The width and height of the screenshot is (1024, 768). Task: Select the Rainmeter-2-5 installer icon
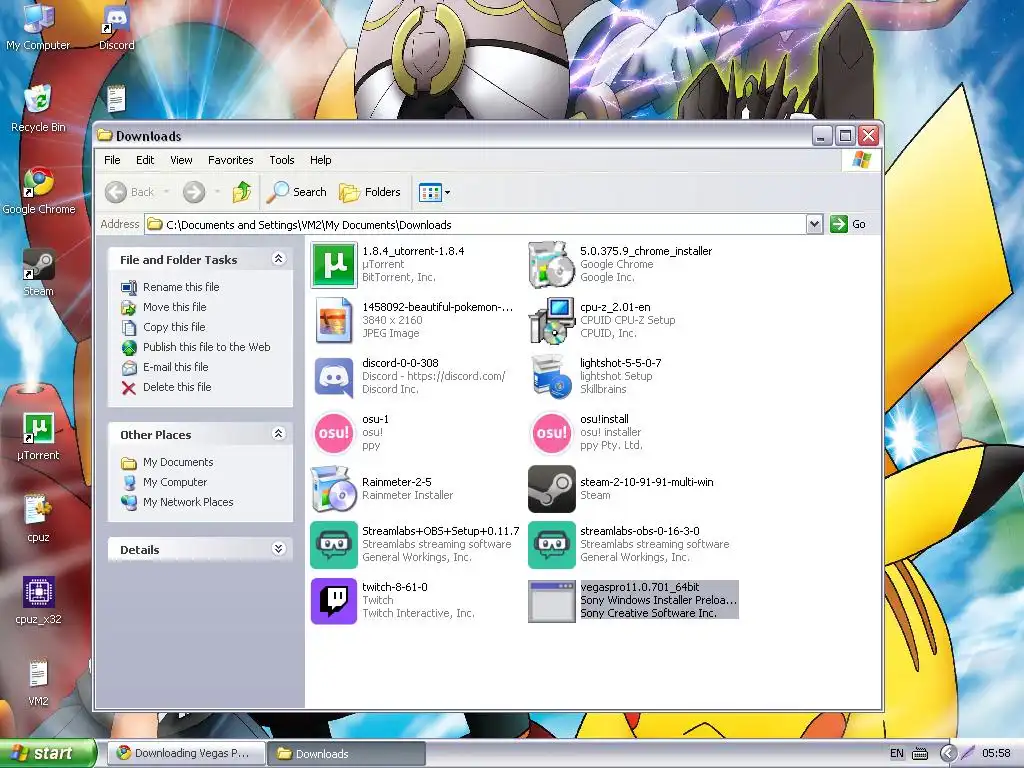click(x=334, y=488)
